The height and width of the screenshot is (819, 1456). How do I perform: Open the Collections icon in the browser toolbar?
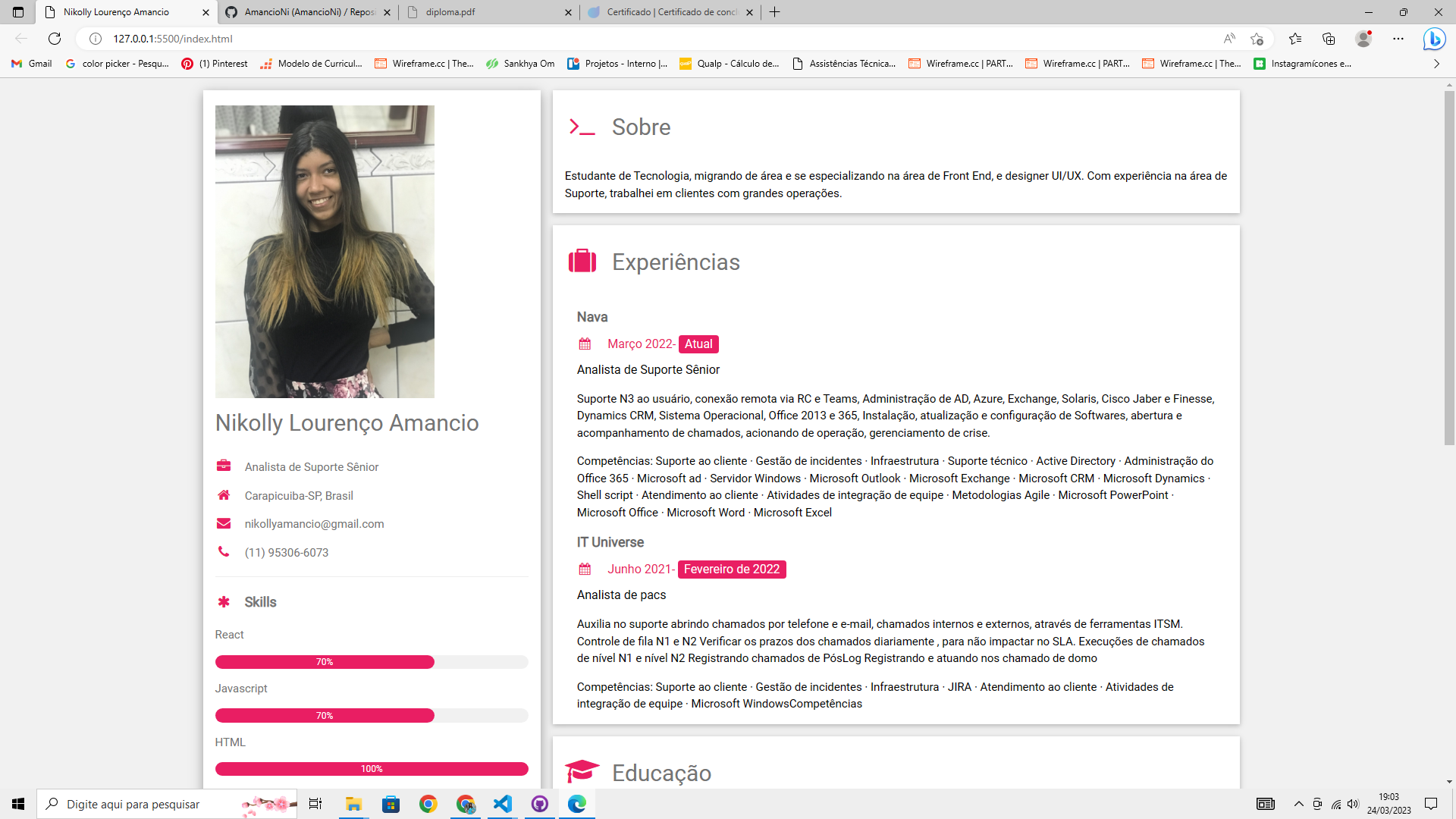1329,38
